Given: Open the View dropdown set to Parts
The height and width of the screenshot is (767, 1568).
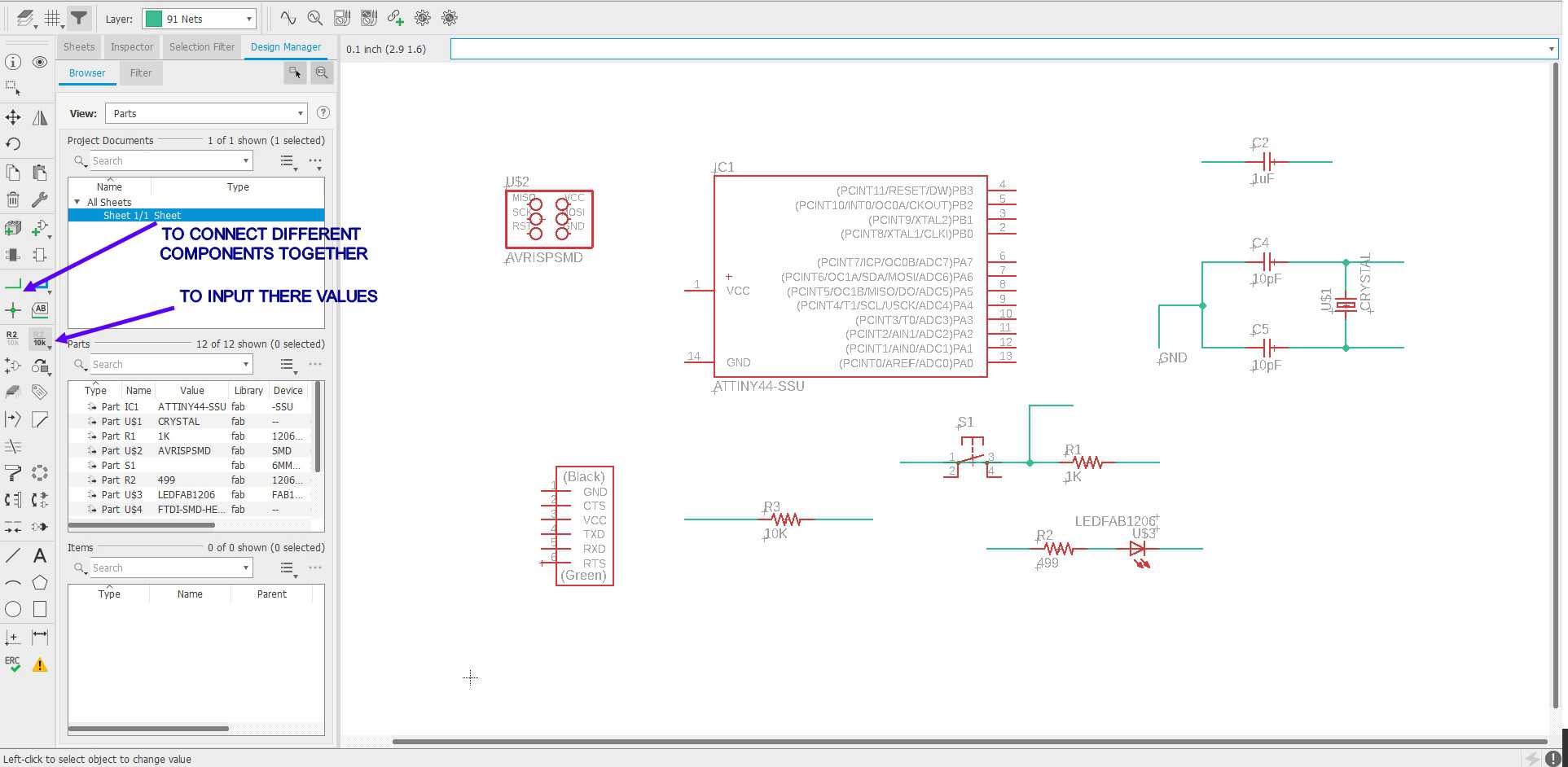Looking at the screenshot, I should [206, 113].
